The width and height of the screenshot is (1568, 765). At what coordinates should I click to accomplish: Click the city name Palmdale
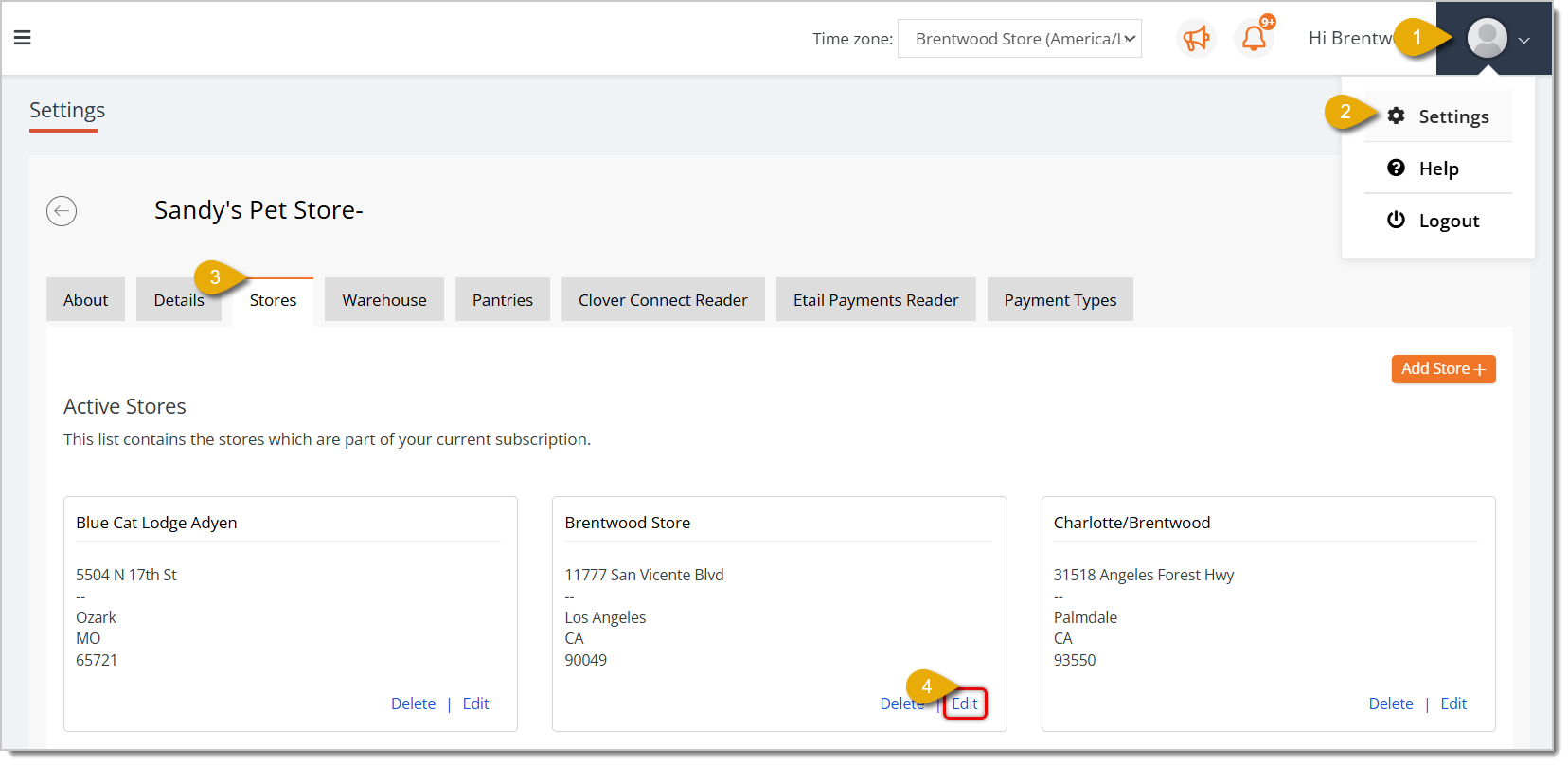click(1085, 617)
